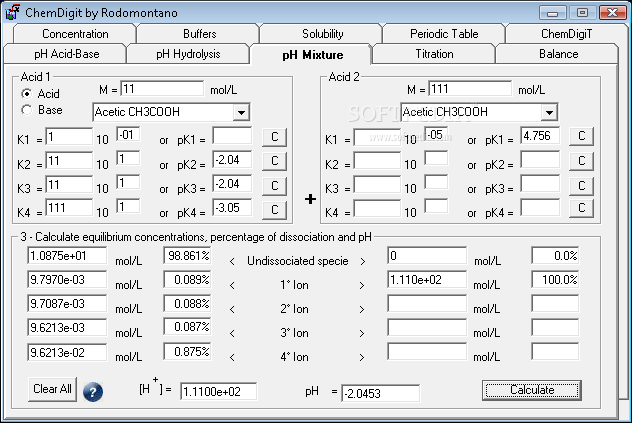632x423 pixels.
Task: Click Acid 1 pK2 field showing -2.04
Action: pos(232,160)
